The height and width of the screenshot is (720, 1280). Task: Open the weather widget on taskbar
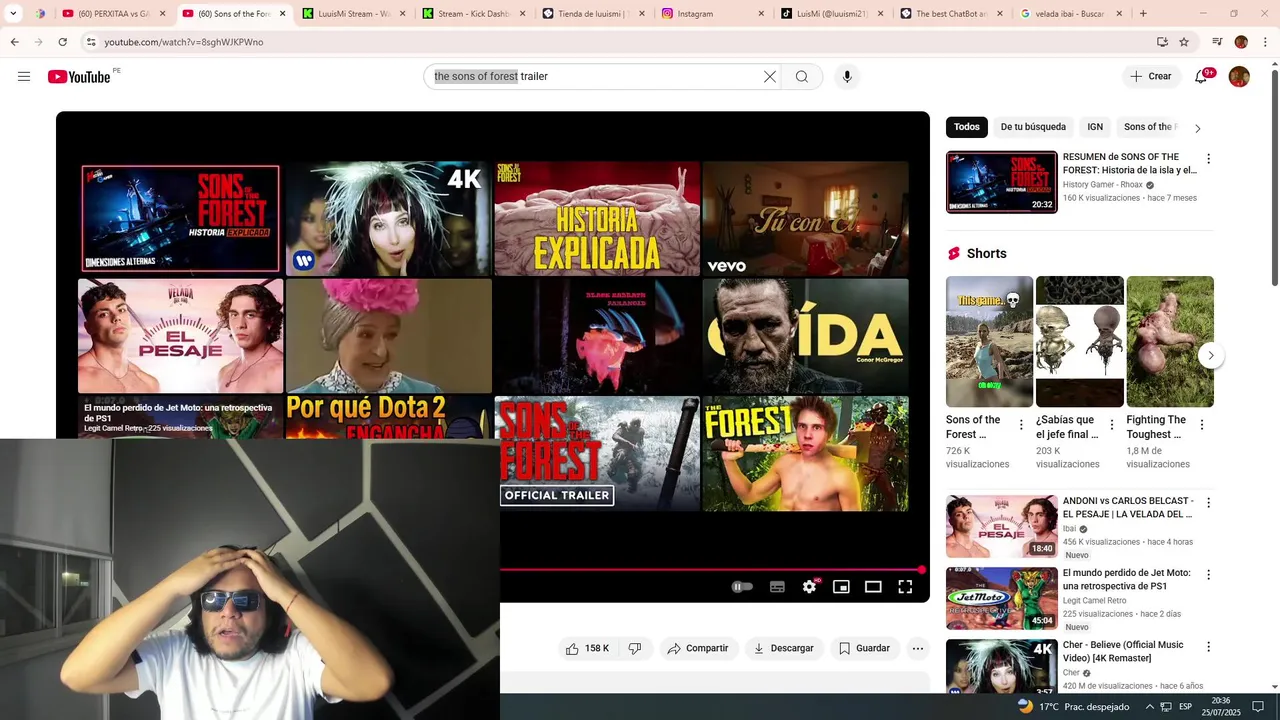(x=1073, y=706)
